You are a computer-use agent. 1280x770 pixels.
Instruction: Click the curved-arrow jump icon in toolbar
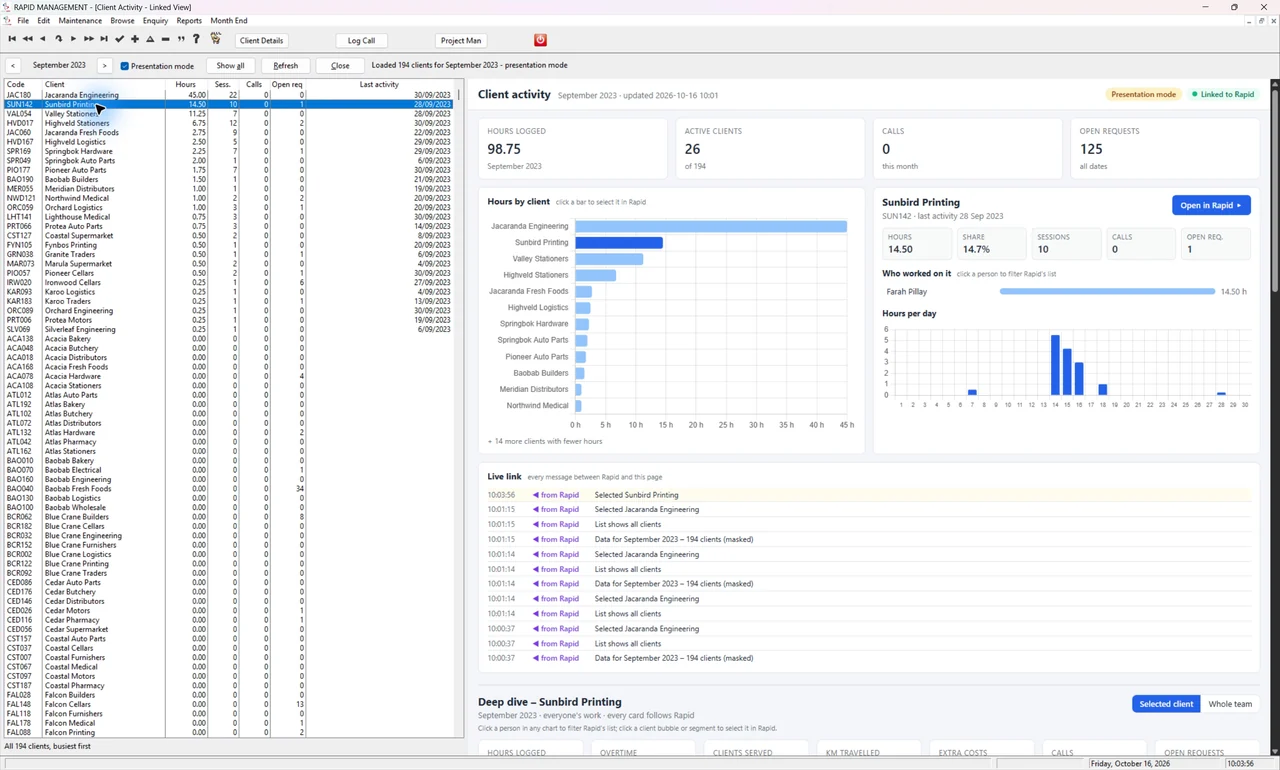[58, 40]
